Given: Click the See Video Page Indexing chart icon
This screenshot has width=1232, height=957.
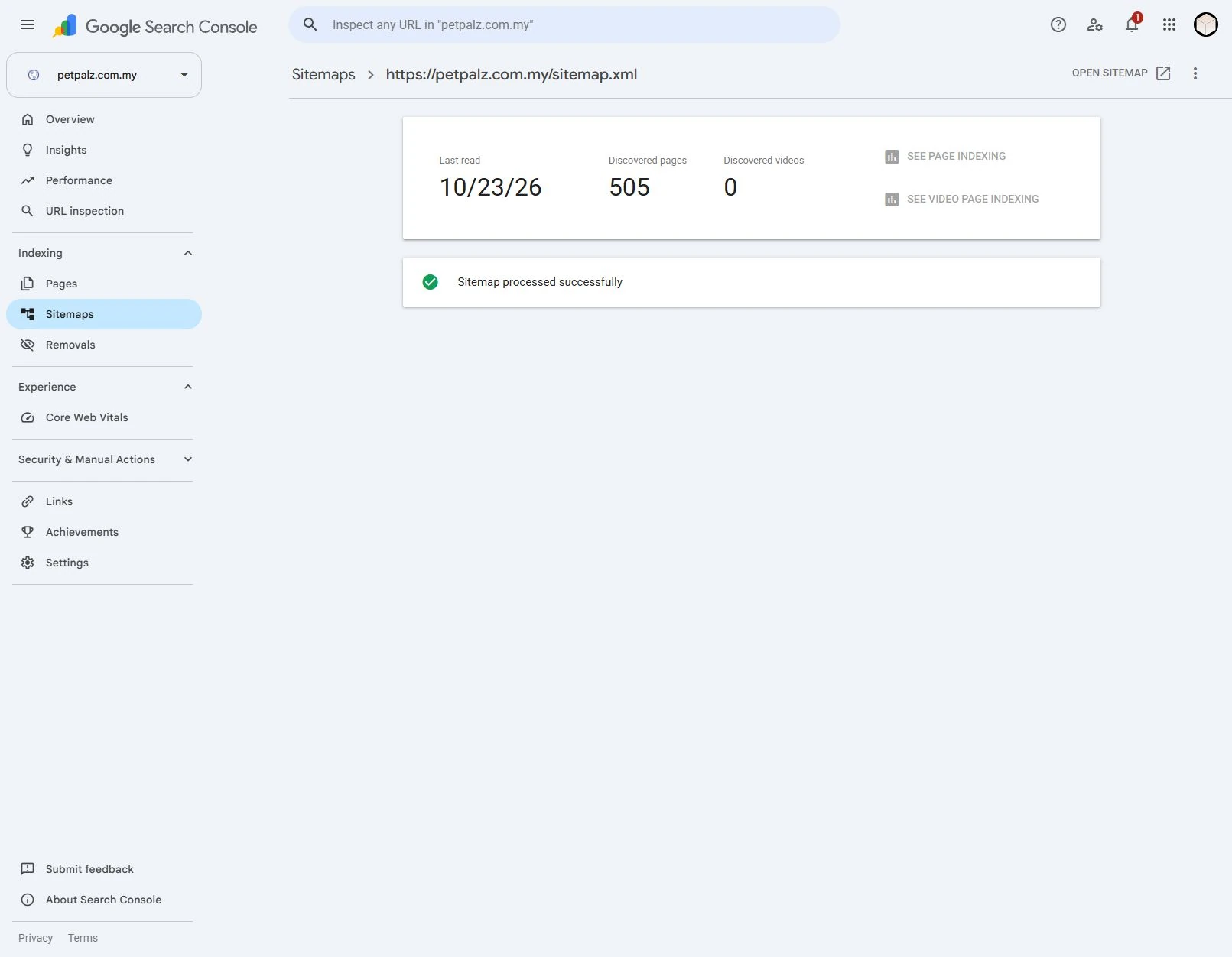Looking at the screenshot, I should click(x=892, y=200).
